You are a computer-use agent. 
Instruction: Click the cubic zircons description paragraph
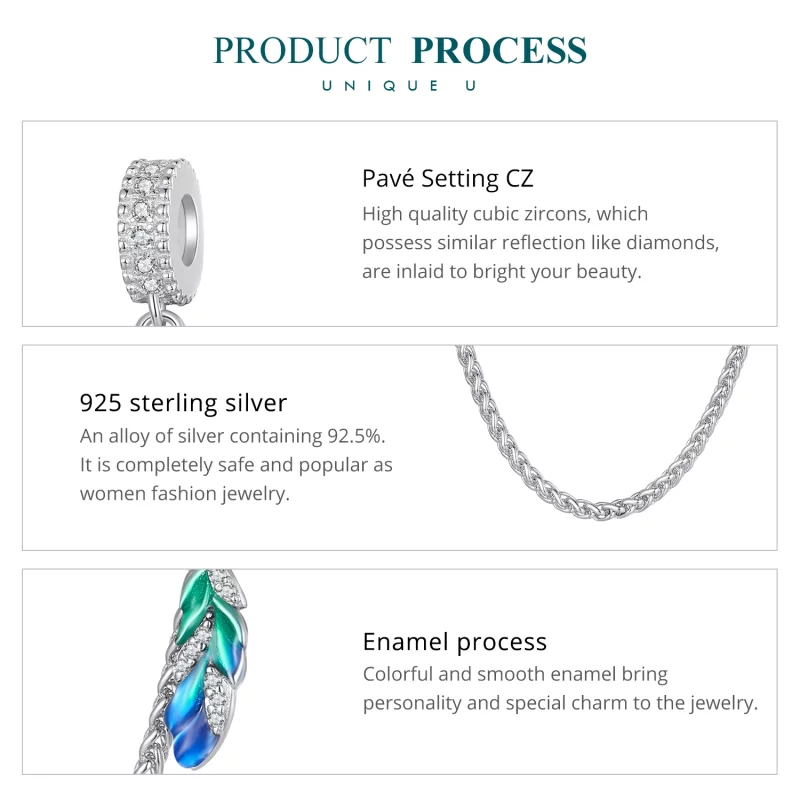pos(540,243)
